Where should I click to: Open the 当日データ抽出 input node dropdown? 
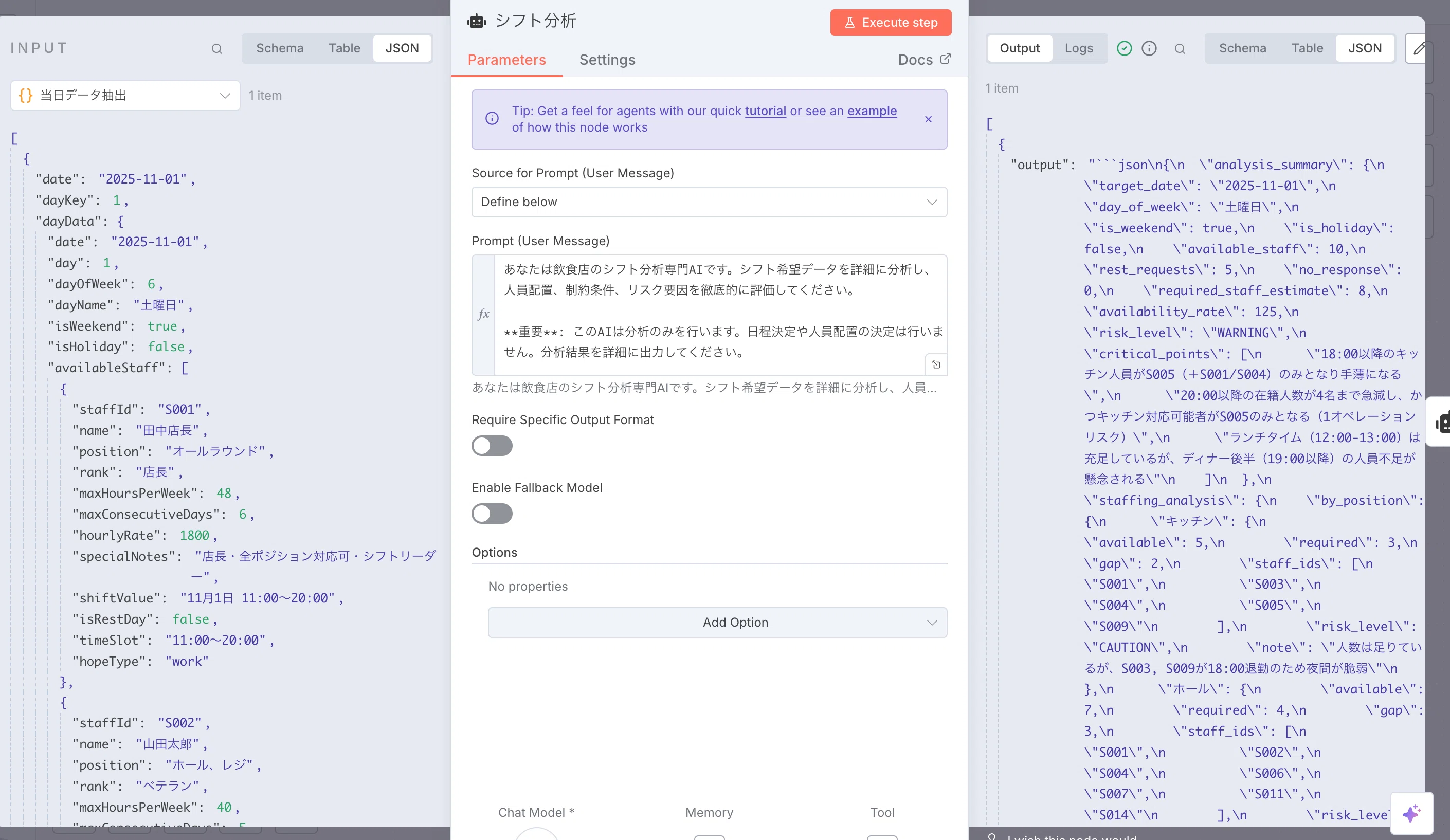click(125, 96)
